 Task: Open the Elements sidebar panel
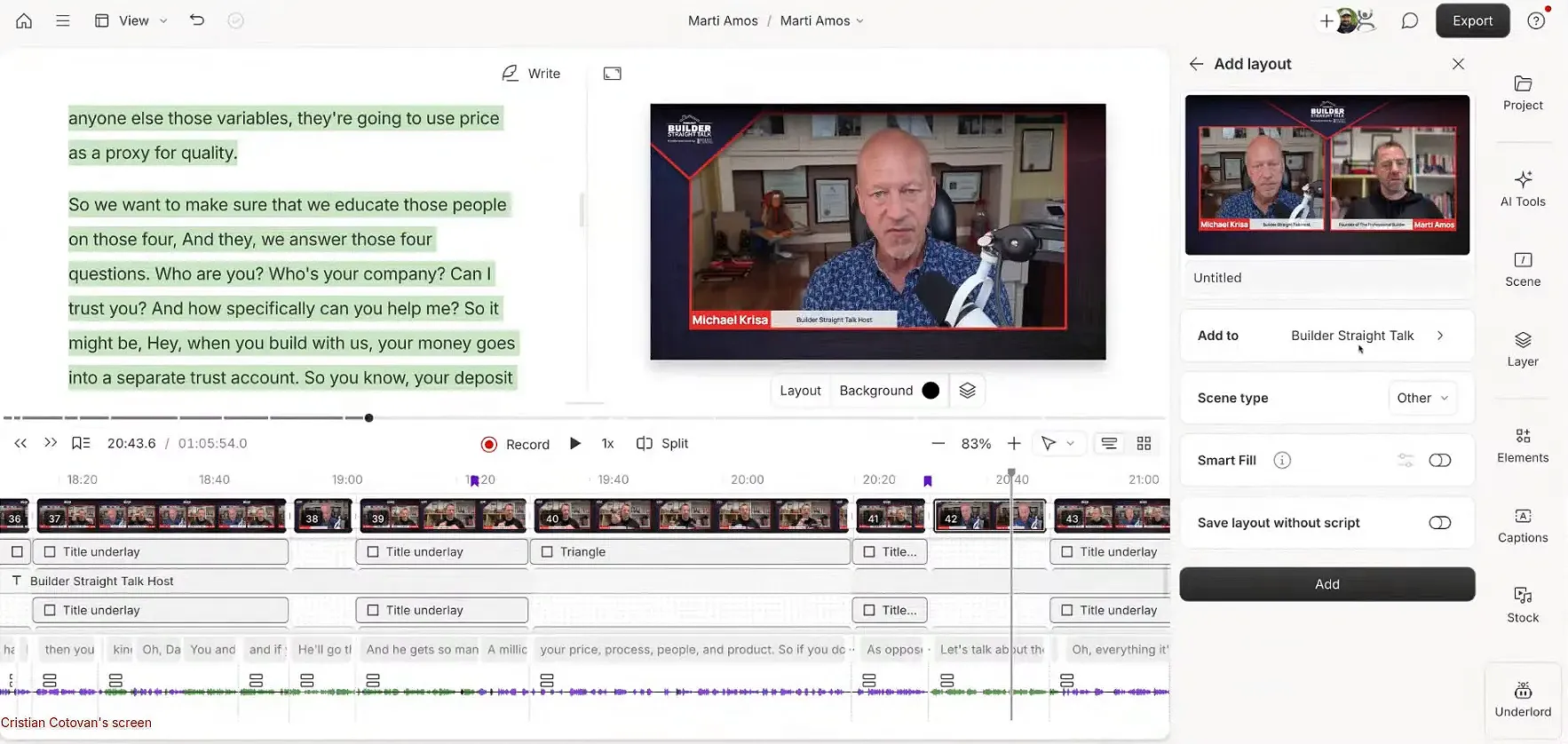[1523, 446]
